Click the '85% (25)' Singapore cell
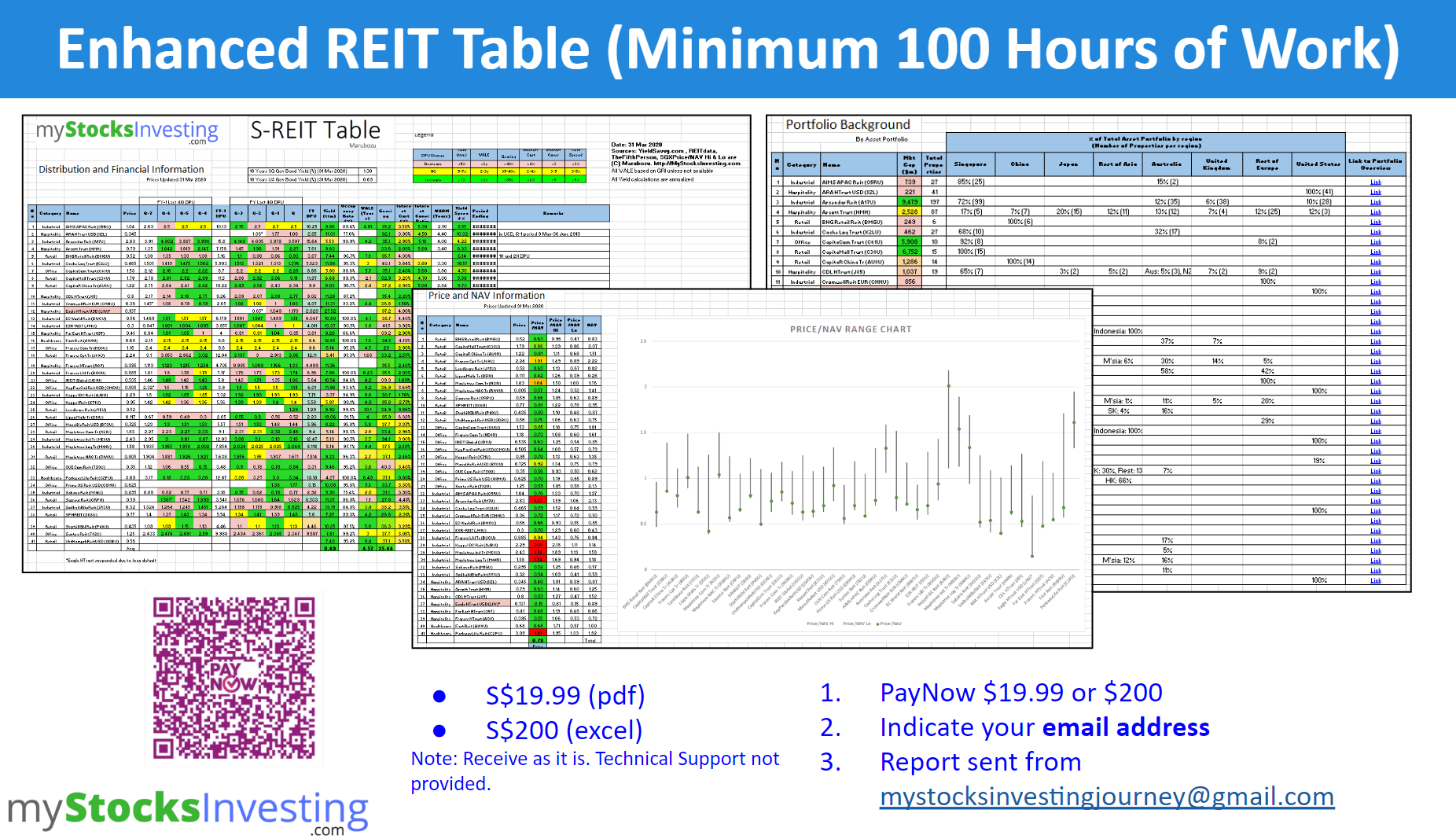Image resolution: width=1456 pixels, height=839 pixels. (x=971, y=182)
